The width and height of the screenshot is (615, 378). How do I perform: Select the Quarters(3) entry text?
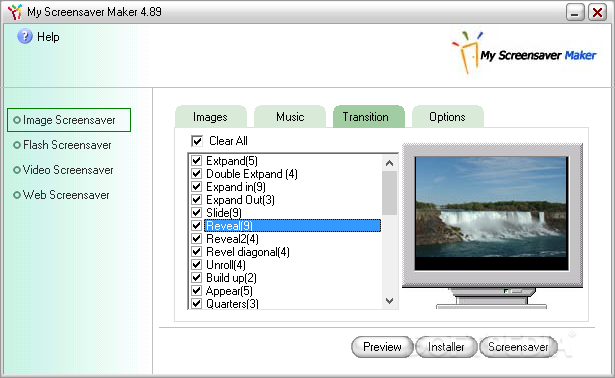click(232, 304)
